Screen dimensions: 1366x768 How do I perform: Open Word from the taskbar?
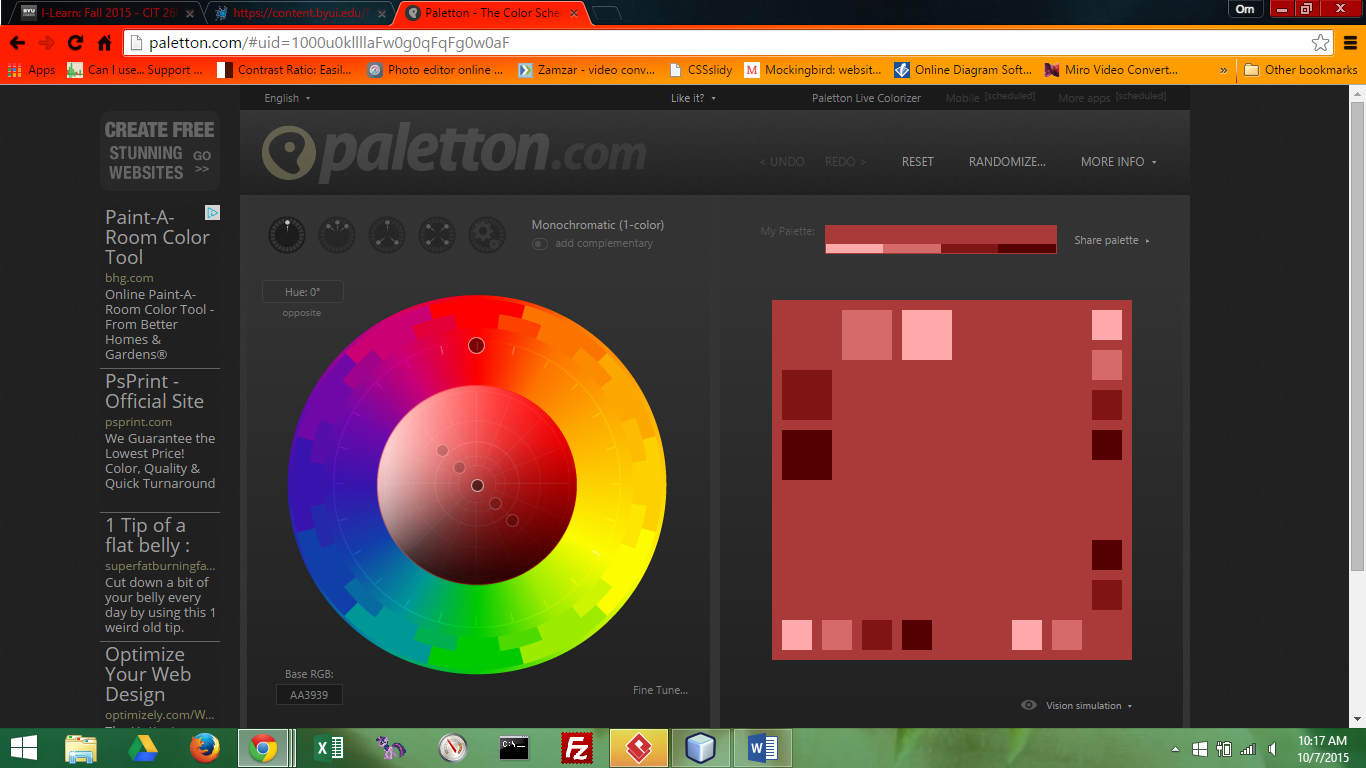pos(763,748)
